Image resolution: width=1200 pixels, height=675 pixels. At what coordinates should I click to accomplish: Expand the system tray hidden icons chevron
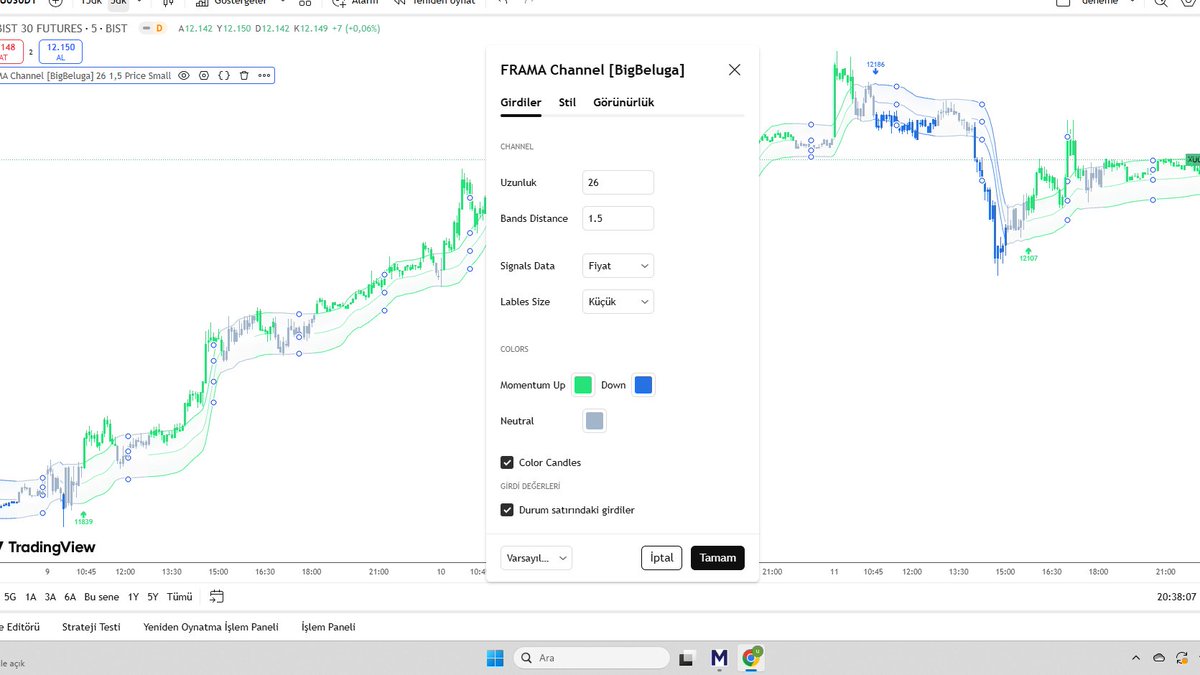(1137, 657)
